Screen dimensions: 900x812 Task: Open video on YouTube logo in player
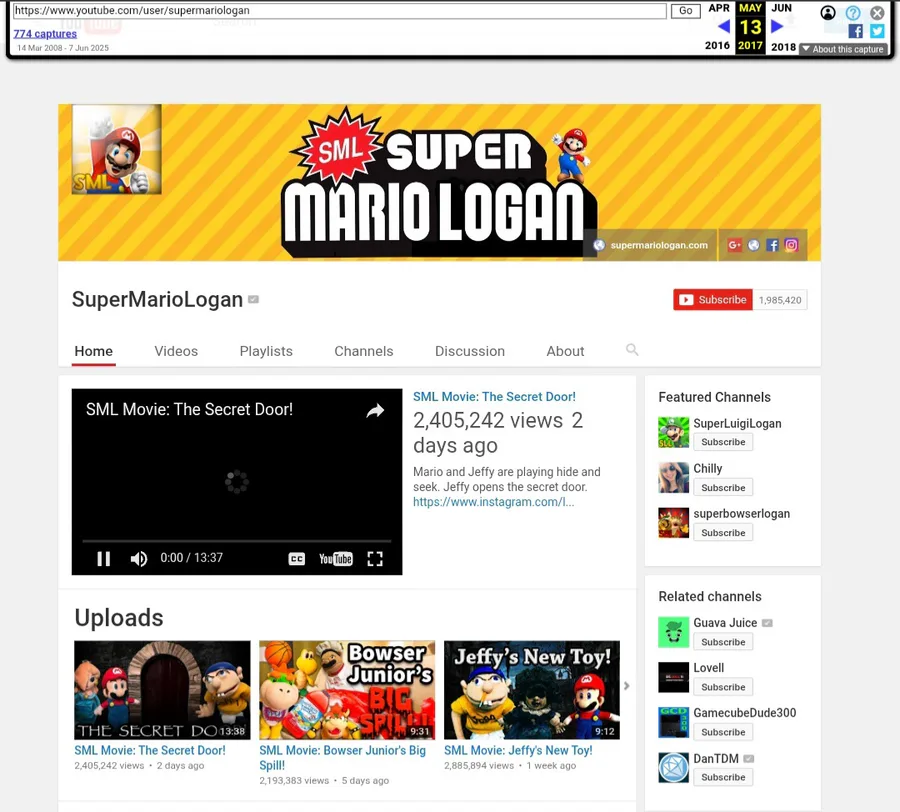coord(336,558)
